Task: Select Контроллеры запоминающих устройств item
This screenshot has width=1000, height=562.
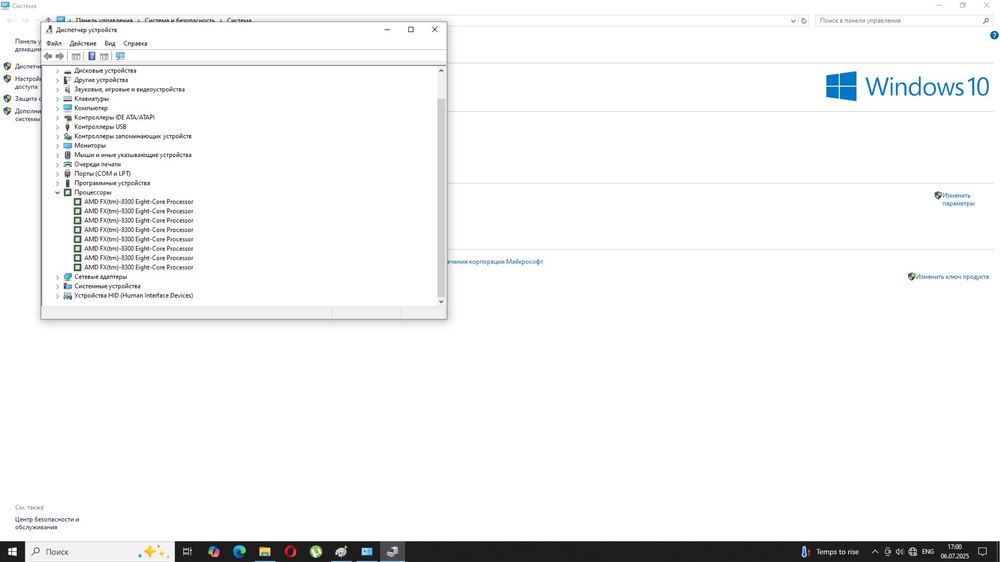Action: [x=133, y=137]
